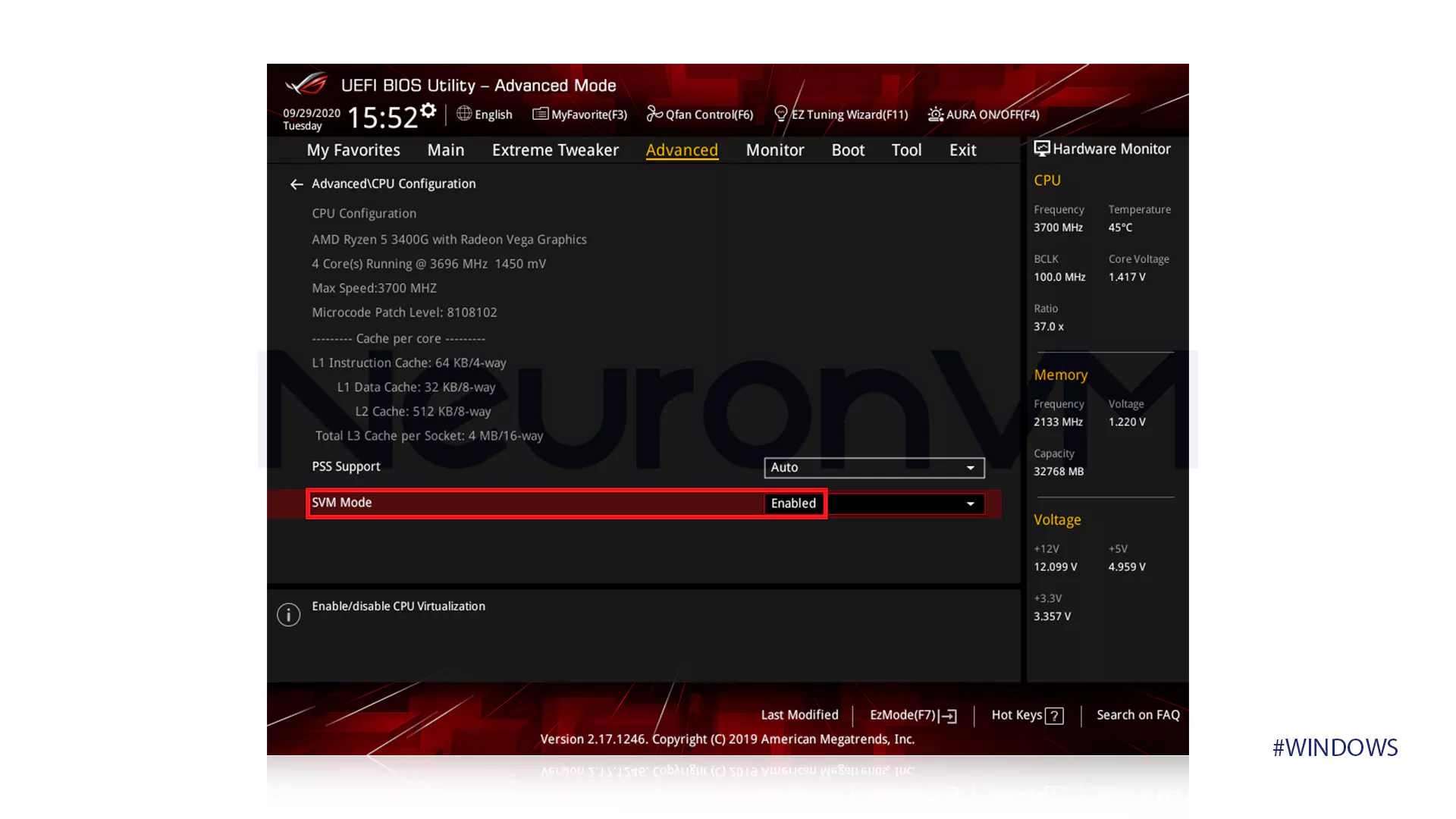Open the Tool tab
The image size is (1456, 819).
point(906,150)
